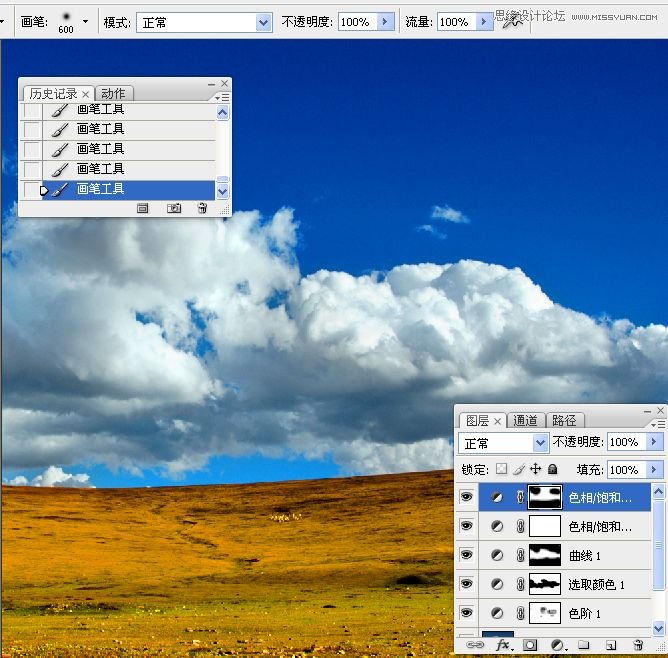Select the all-white mask thumbnail

(545, 526)
